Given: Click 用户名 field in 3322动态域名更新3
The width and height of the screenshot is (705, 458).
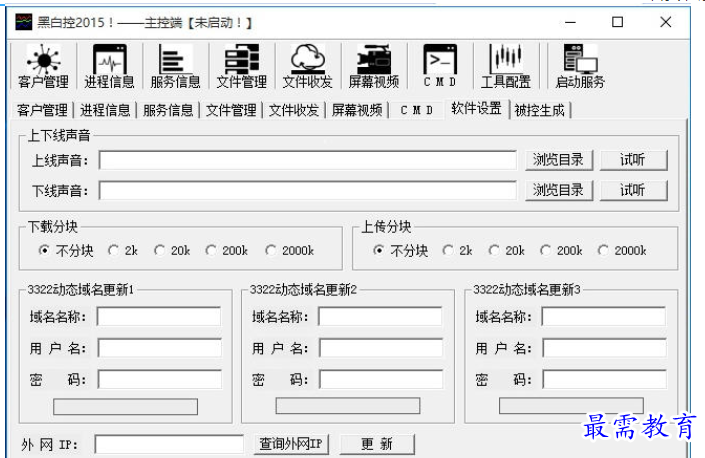Looking at the screenshot, I should click(604, 348).
